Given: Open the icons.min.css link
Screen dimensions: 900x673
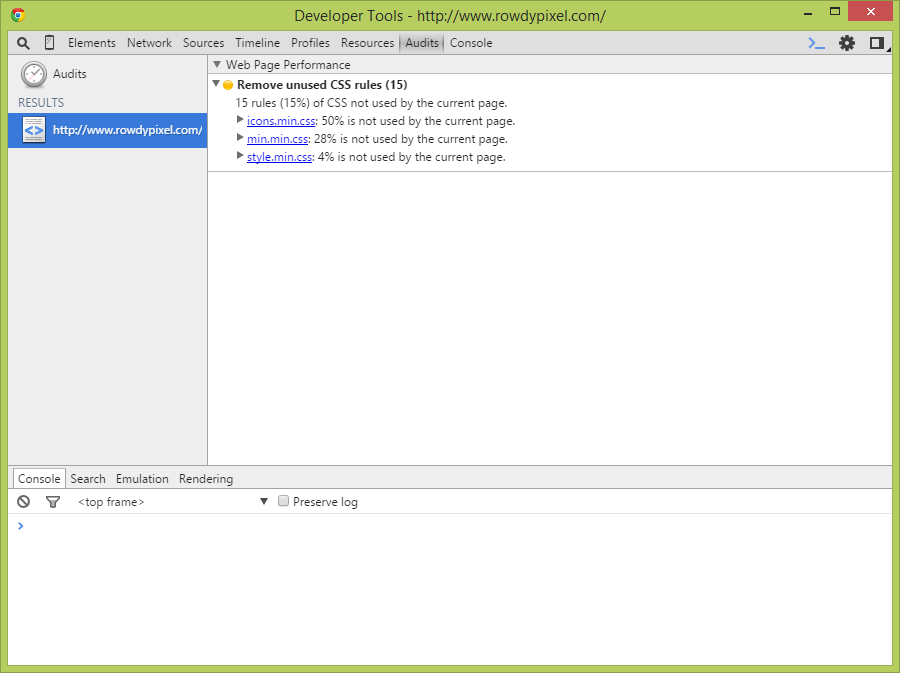Looking at the screenshot, I should [x=281, y=121].
